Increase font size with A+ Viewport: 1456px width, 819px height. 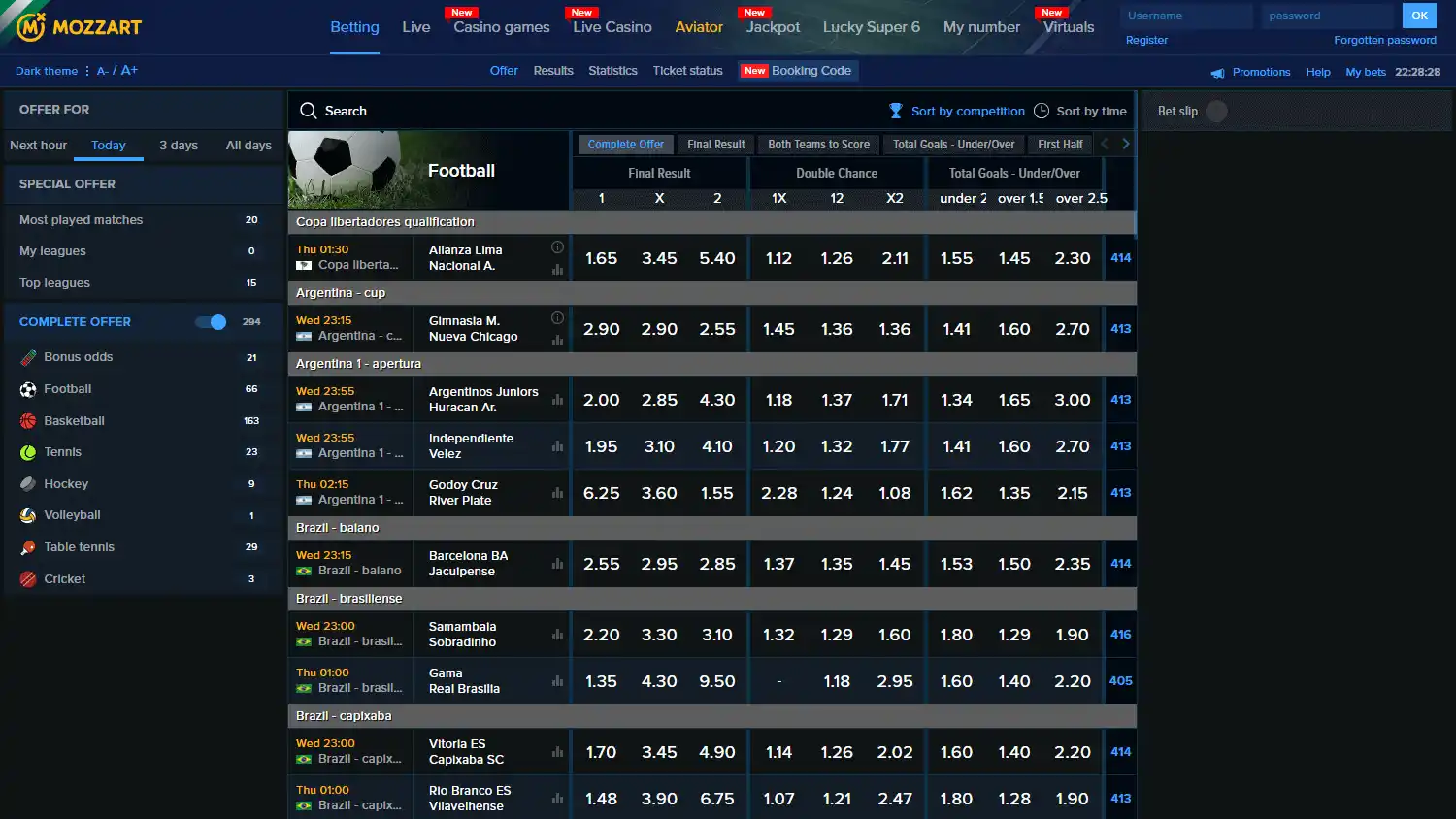click(129, 71)
